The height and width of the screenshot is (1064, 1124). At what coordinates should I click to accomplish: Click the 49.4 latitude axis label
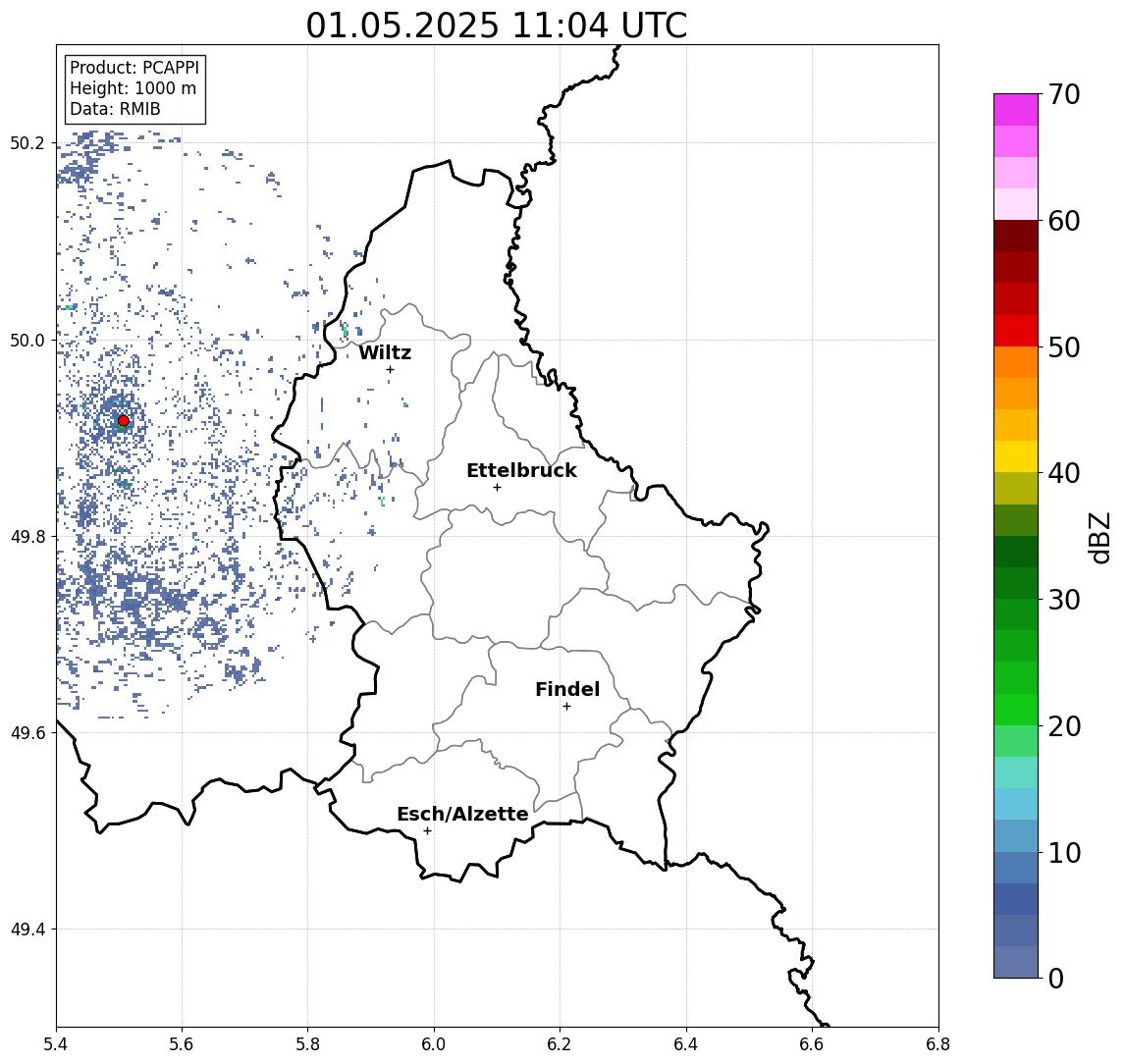[x=27, y=930]
